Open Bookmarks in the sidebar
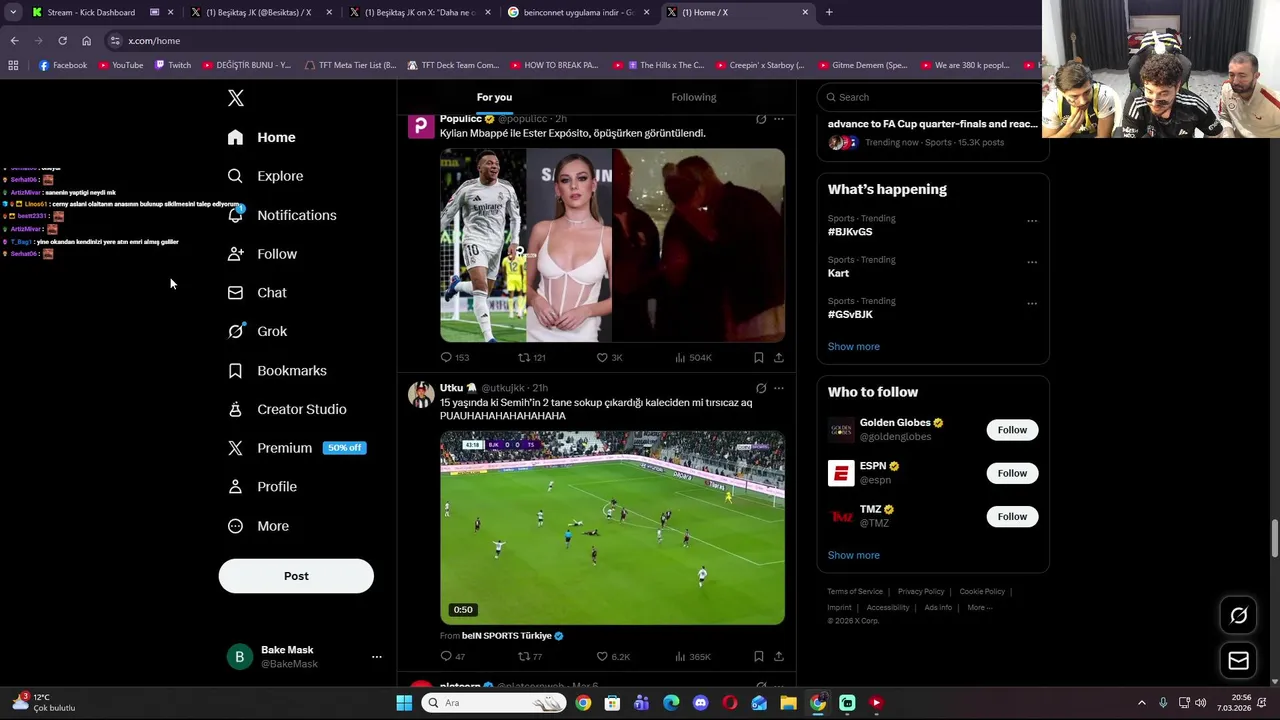1280x720 pixels. coord(278,371)
